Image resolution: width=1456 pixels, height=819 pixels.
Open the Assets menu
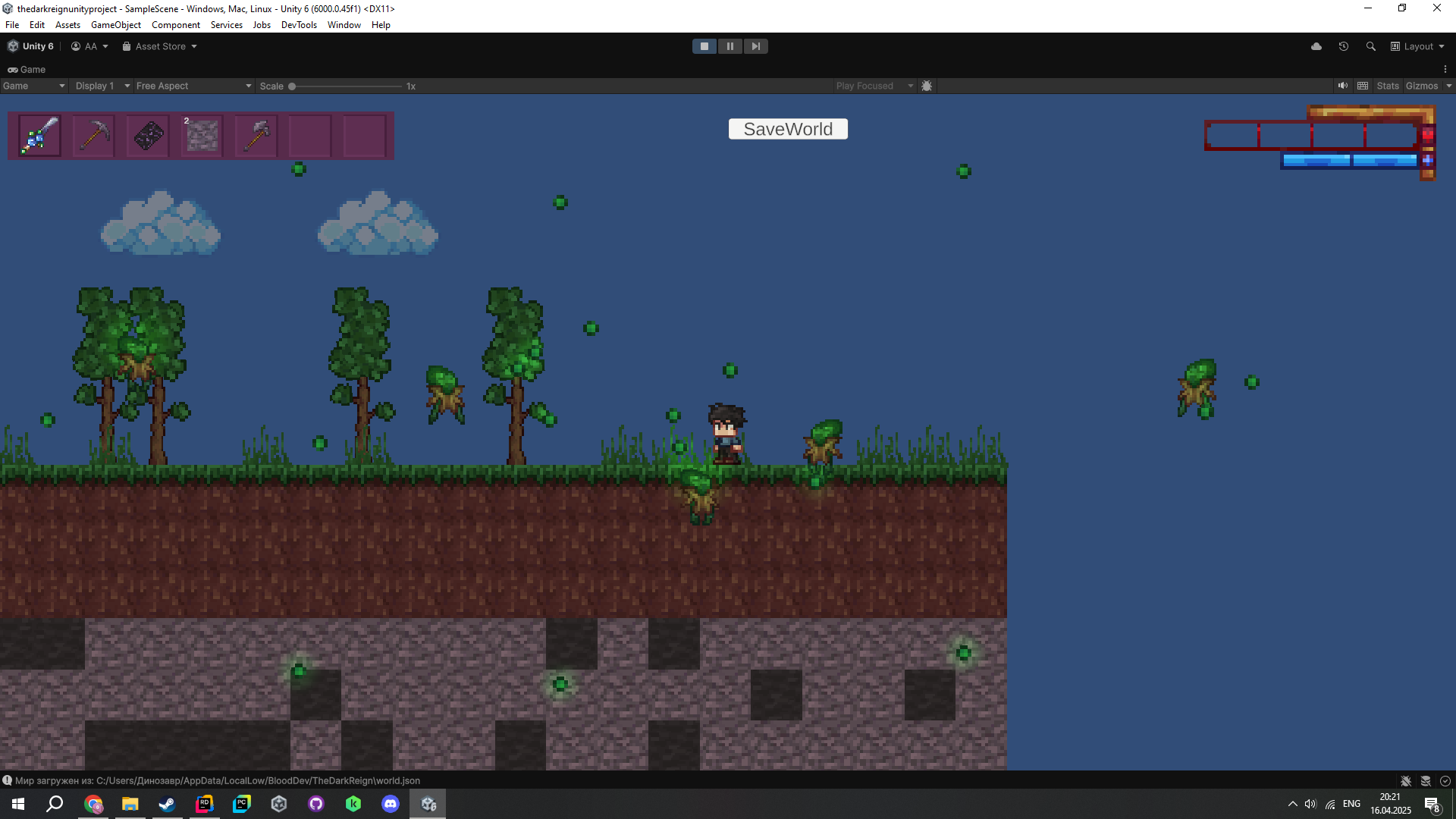[67, 25]
